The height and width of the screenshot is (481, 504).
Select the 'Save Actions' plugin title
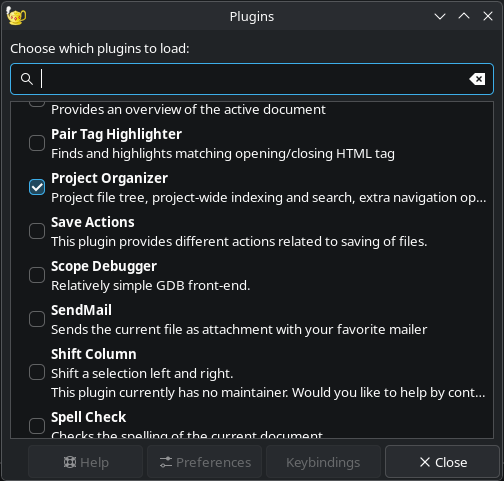point(93,222)
